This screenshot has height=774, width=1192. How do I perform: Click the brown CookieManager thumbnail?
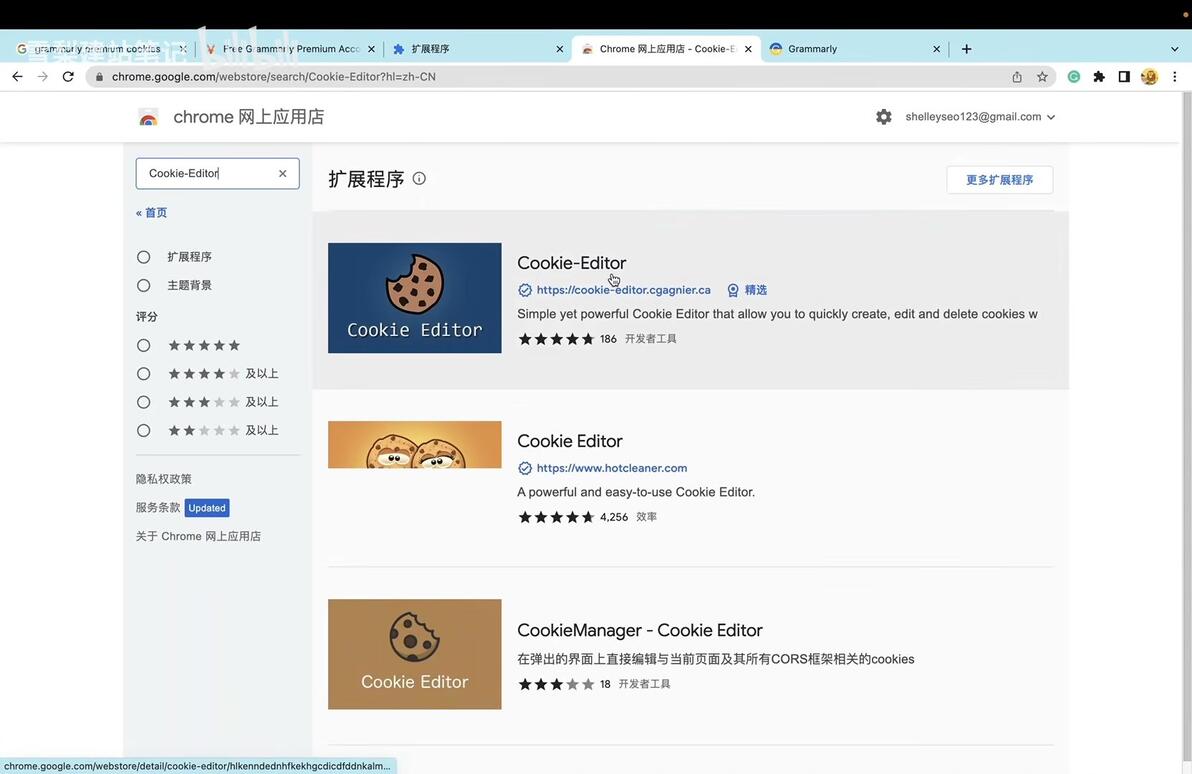point(414,655)
